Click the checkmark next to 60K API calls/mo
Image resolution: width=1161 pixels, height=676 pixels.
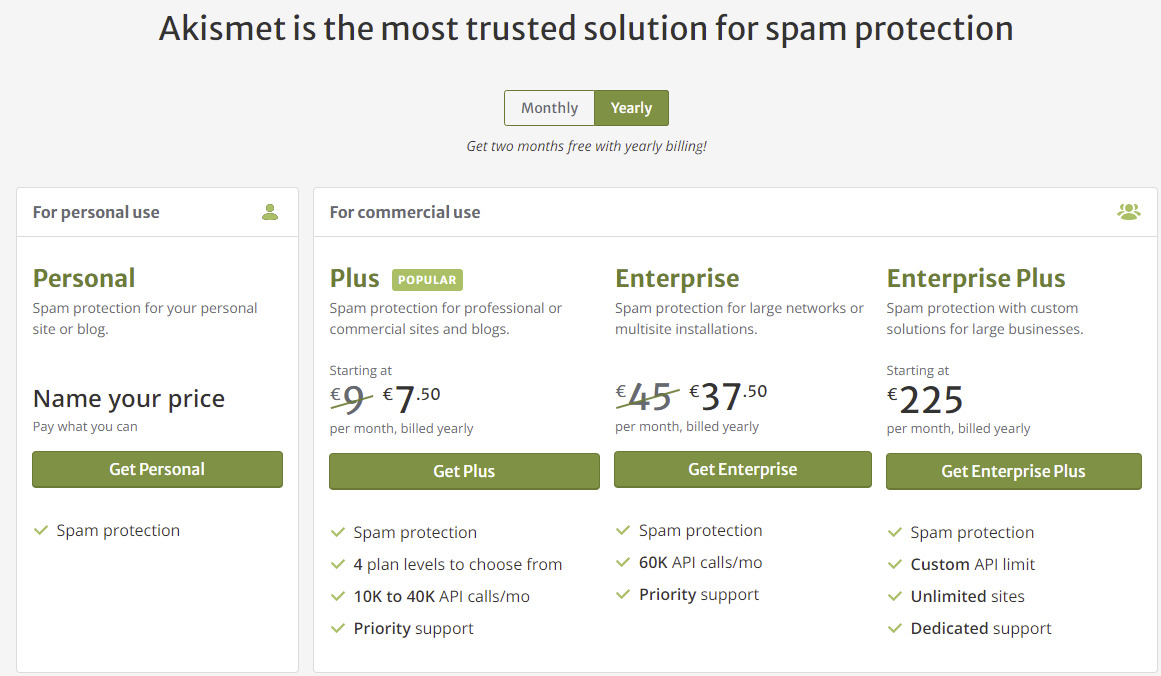623,562
